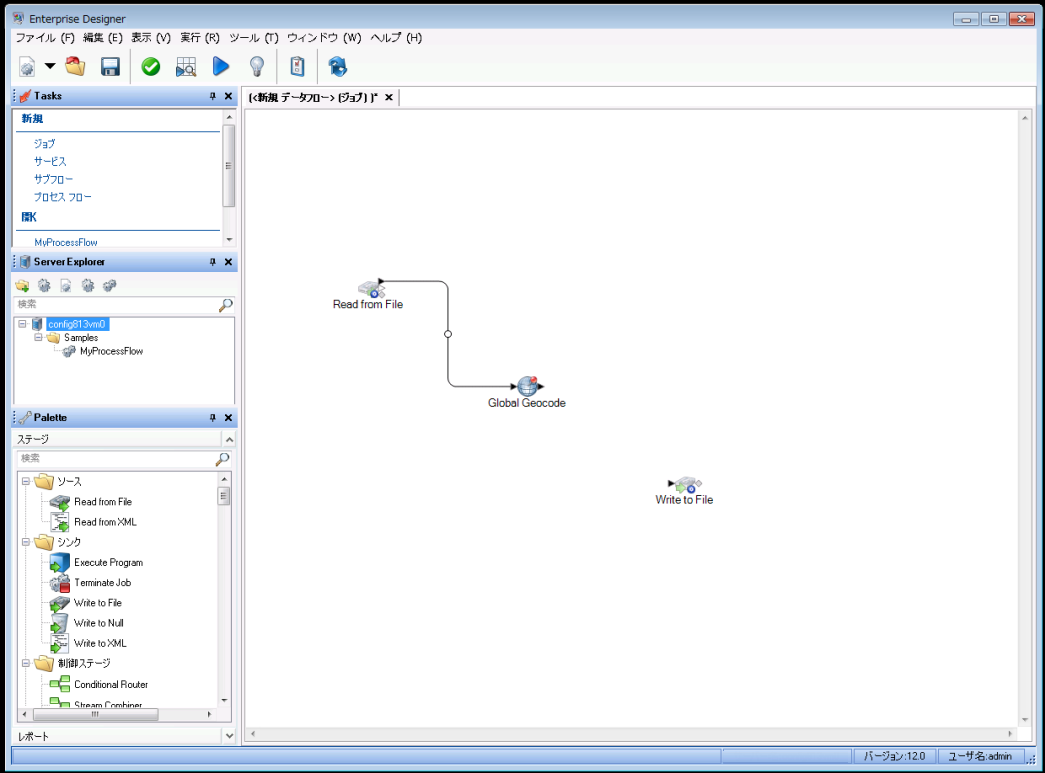Screen dimensions: 1045x773
Task: Click the green checkmark validate icon
Action: click(x=151, y=67)
